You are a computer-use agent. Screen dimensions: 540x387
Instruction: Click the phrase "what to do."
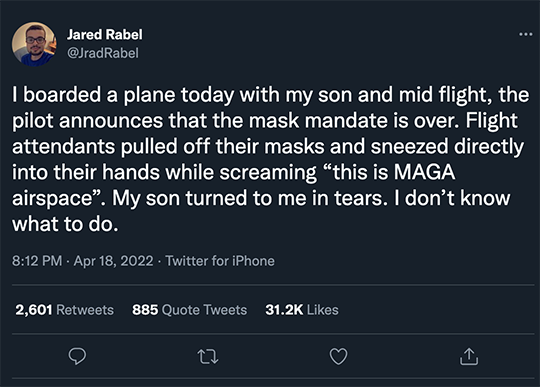click(65, 224)
